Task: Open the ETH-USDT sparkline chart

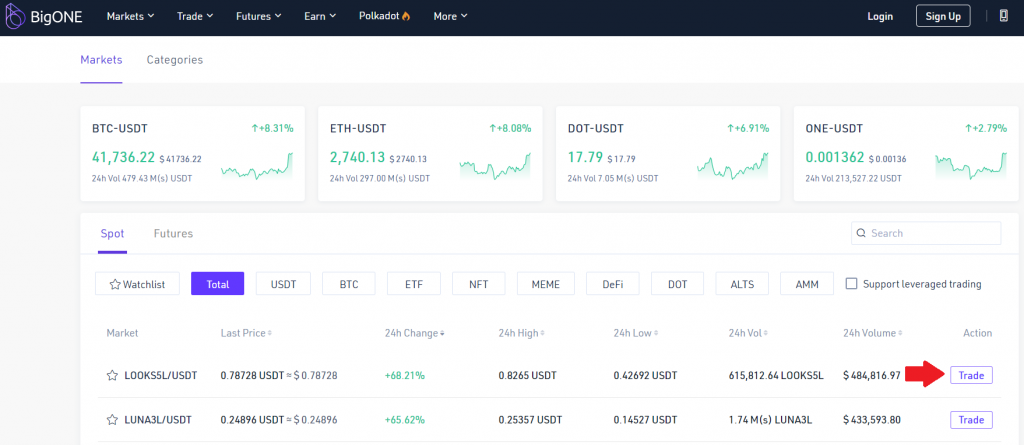Action: pos(495,166)
